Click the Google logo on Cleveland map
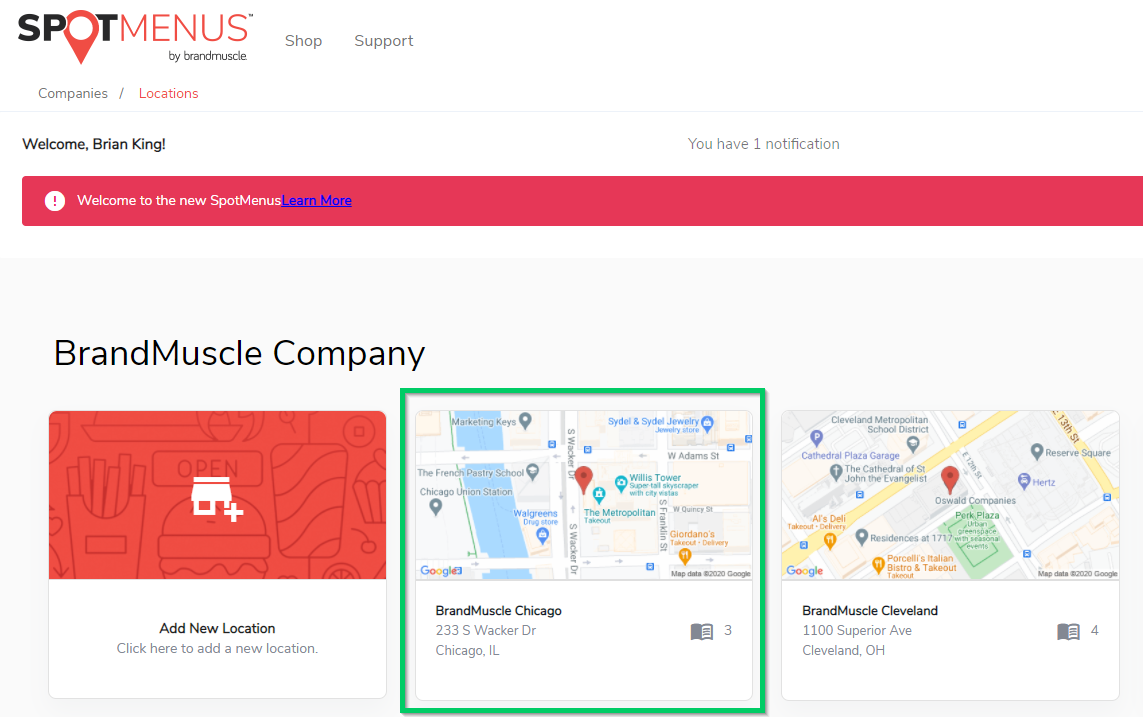The width and height of the screenshot is (1143, 717). point(805,571)
